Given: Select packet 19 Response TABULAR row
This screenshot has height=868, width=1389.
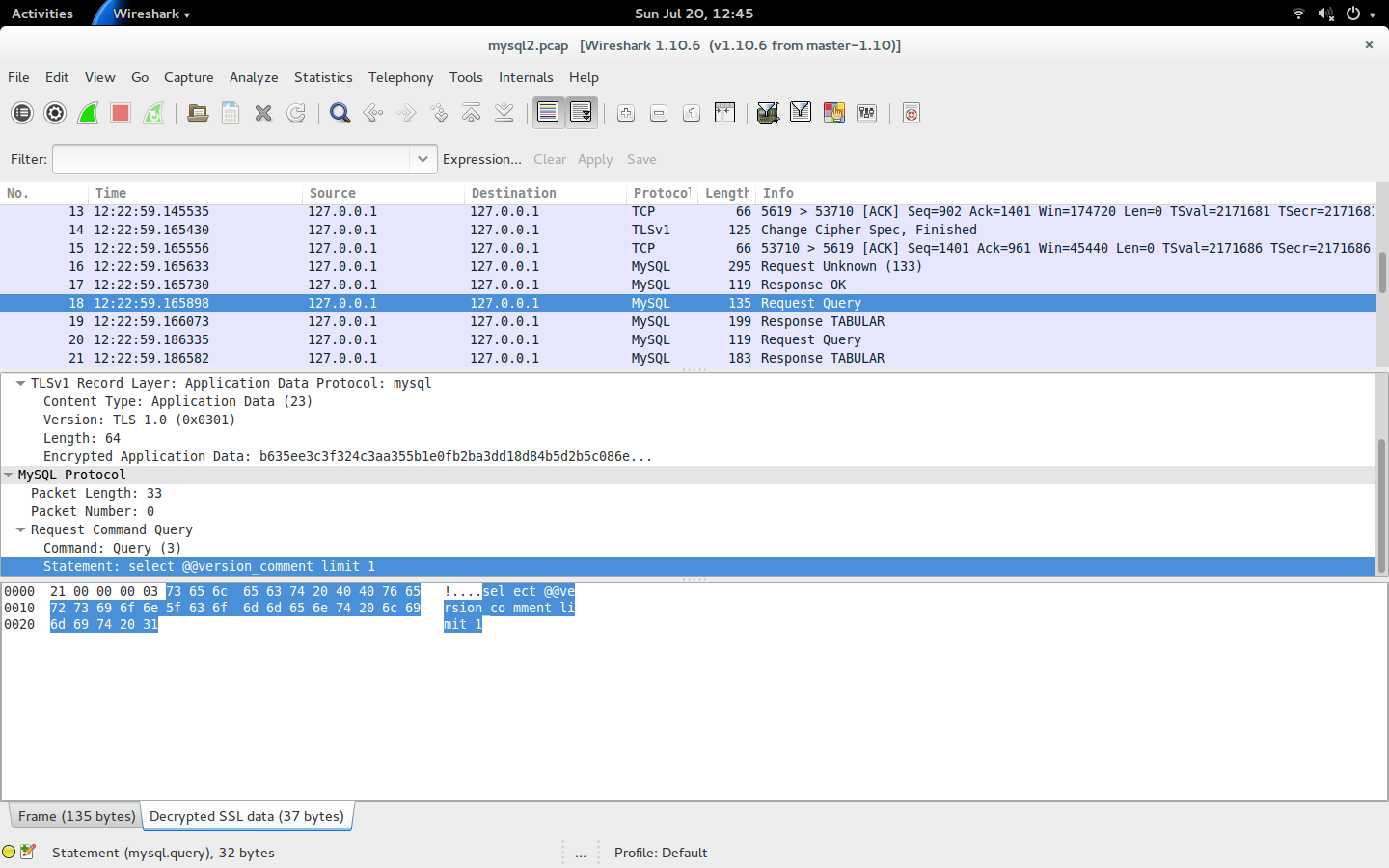Looking at the screenshot, I should coord(688,321).
